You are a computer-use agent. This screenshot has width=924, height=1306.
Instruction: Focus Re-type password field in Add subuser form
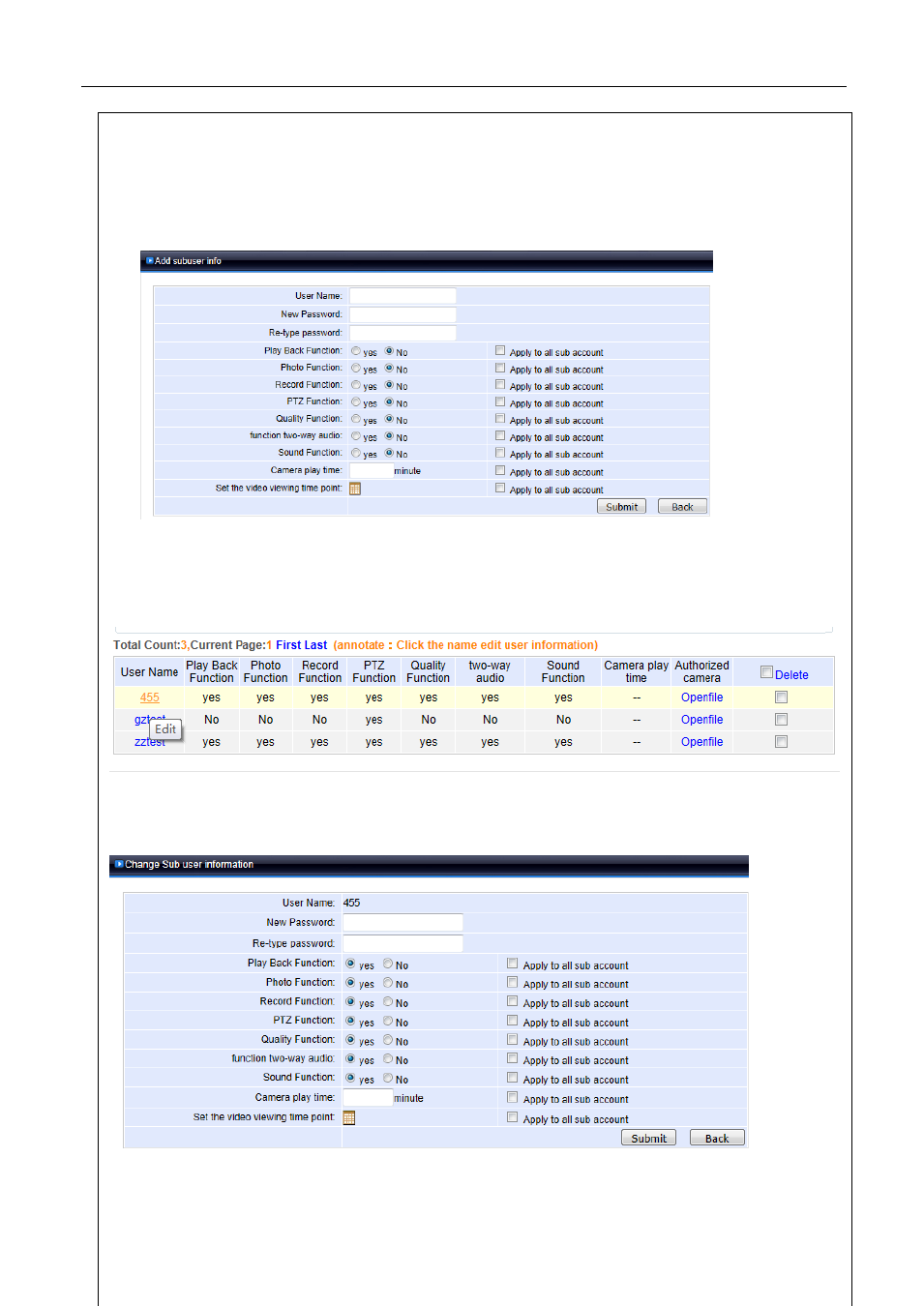pos(402,333)
